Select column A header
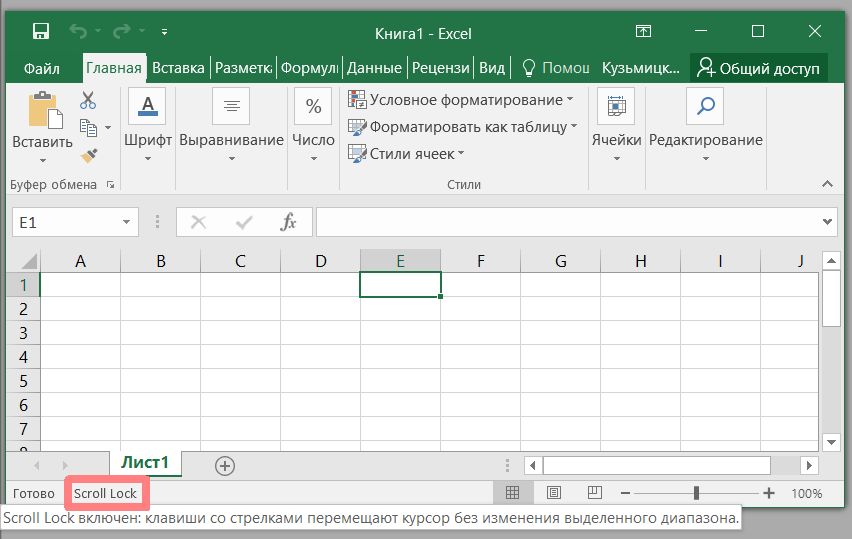 80,261
